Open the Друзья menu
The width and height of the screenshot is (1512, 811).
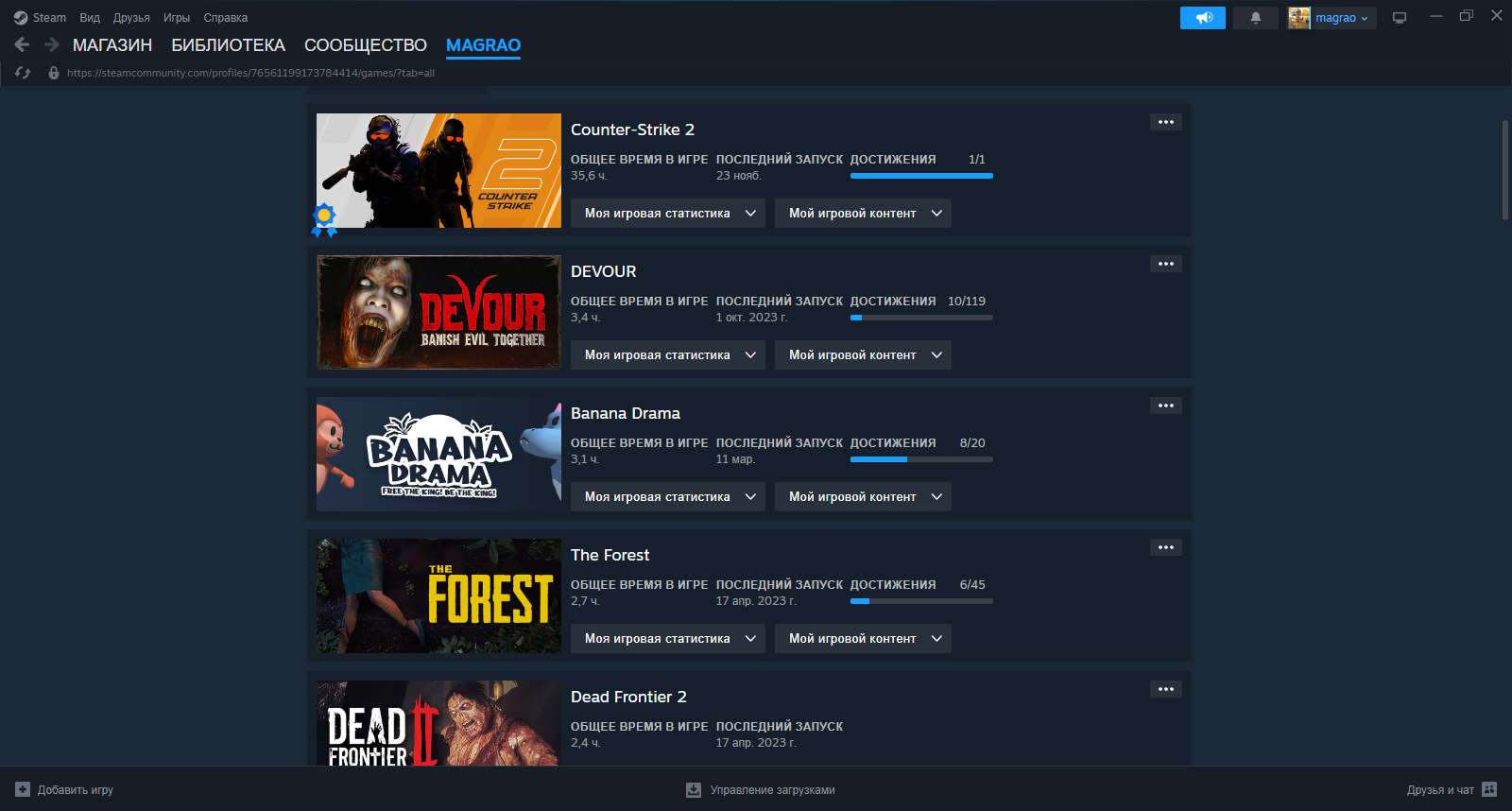pyautogui.click(x=131, y=18)
